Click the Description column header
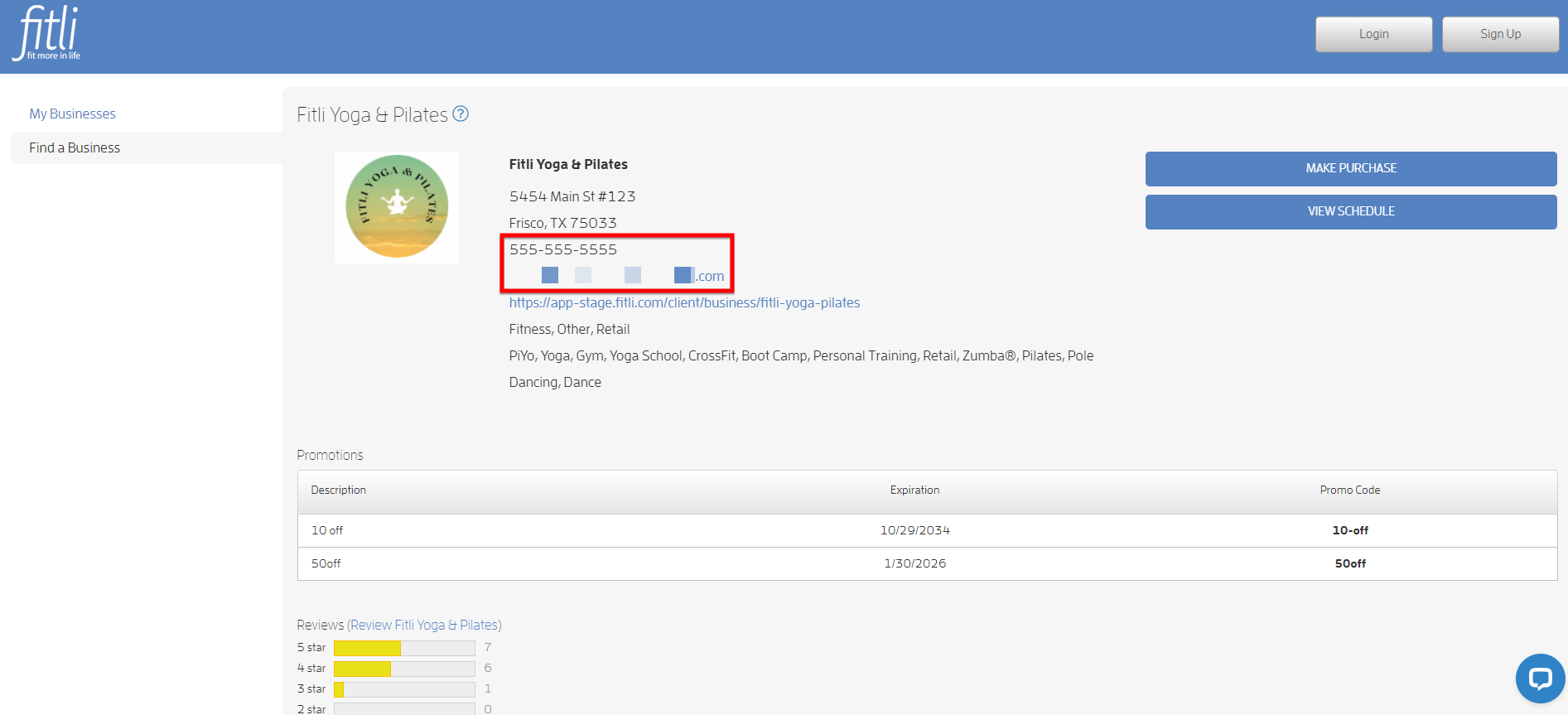 [338, 490]
